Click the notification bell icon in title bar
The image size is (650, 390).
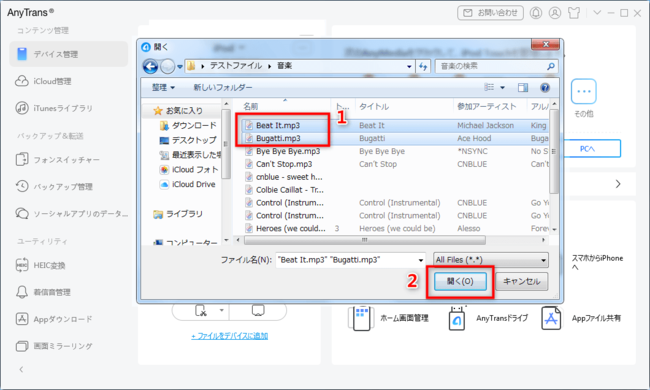point(536,13)
